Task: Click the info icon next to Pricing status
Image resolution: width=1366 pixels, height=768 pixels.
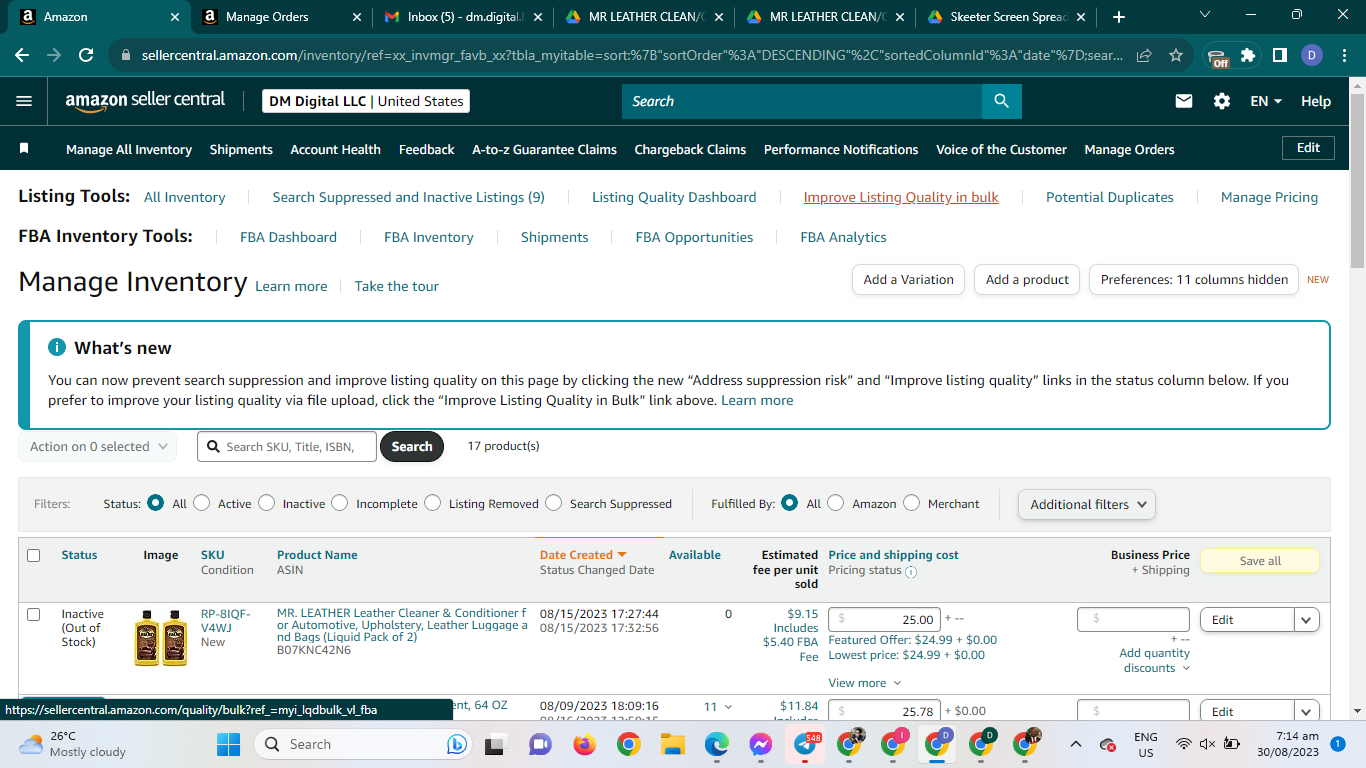Action: pos(910,572)
